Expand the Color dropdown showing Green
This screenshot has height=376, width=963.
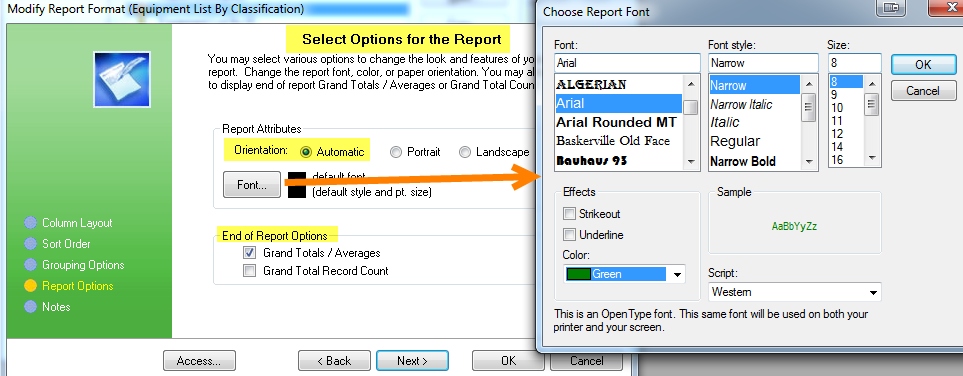(x=677, y=275)
